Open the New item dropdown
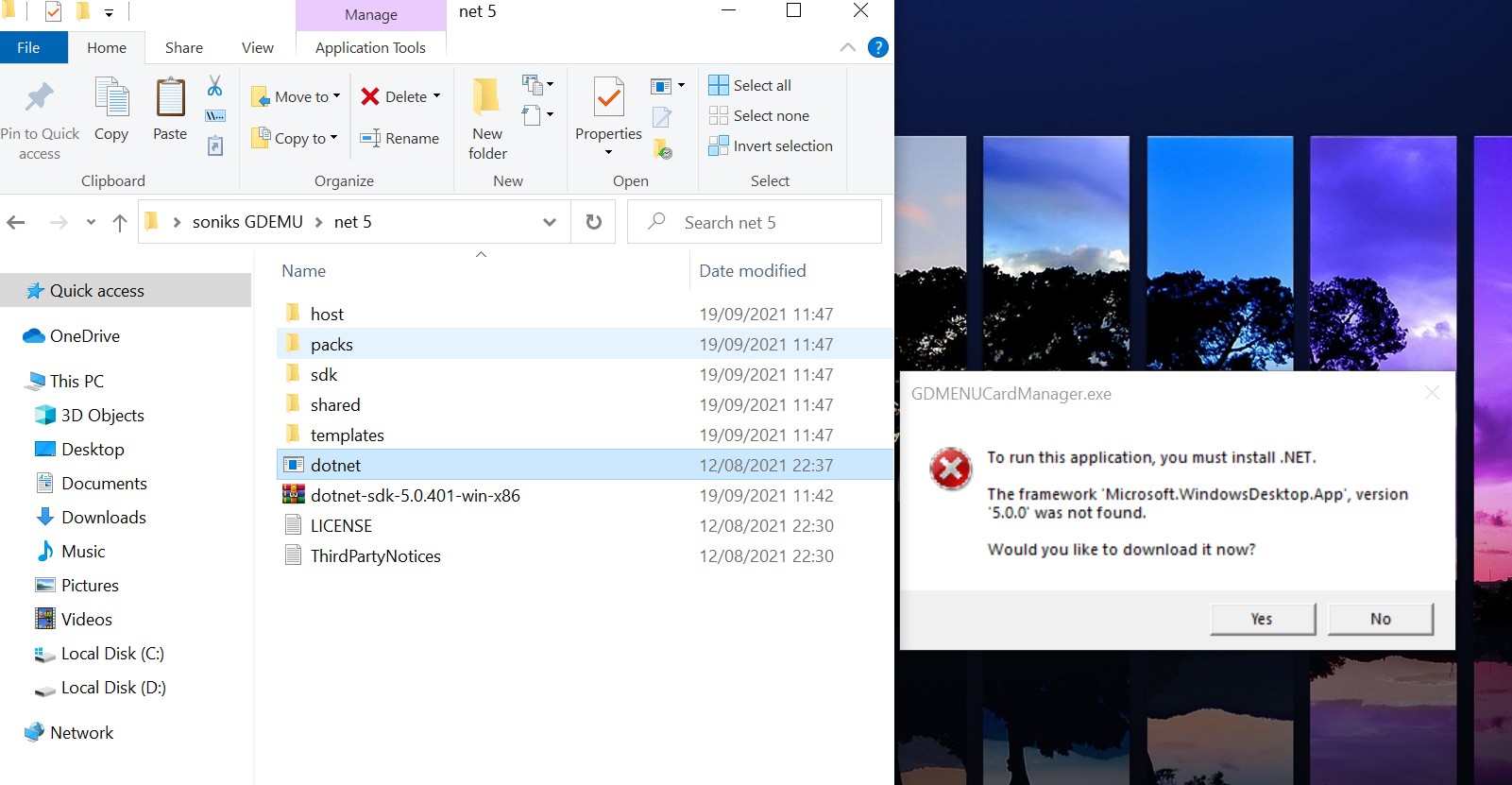 (538, 85)
